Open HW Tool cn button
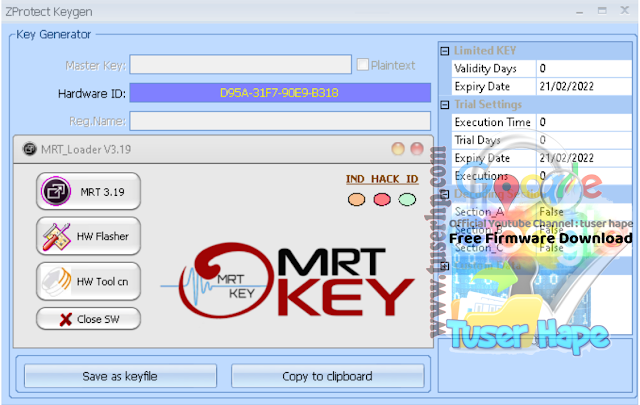Viewport: 640px width, 405px height. point(89,281)
